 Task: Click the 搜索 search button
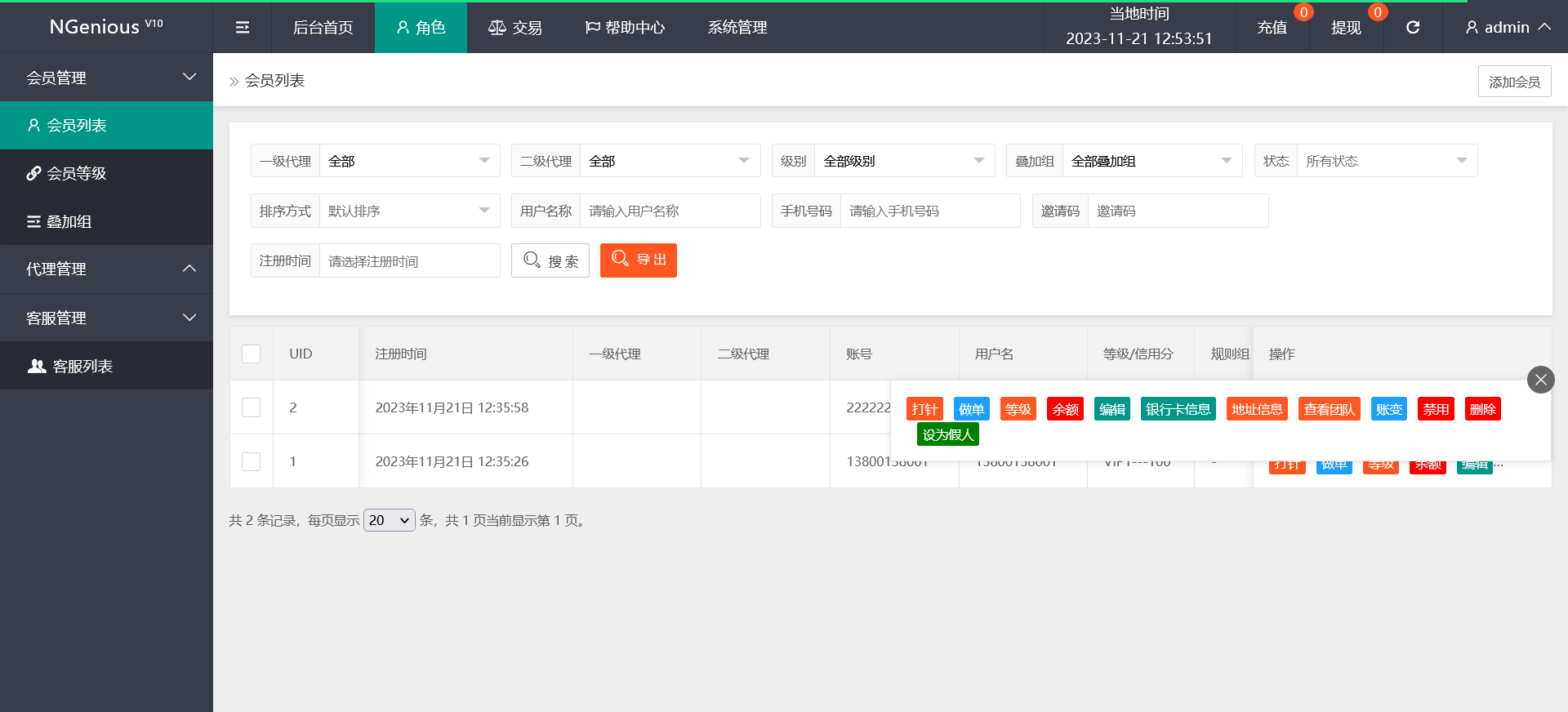[x=550, y=260]
